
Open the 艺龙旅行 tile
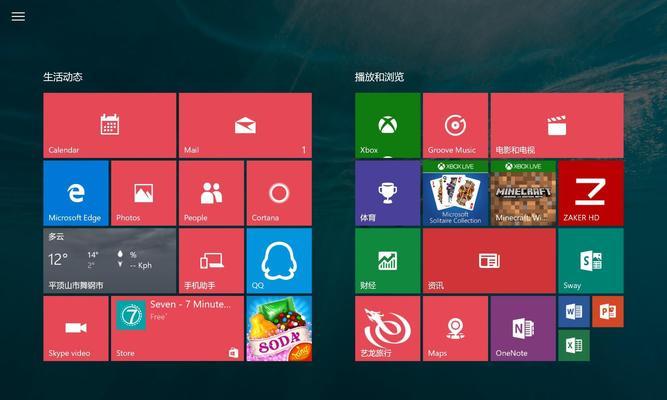[388, 329]
